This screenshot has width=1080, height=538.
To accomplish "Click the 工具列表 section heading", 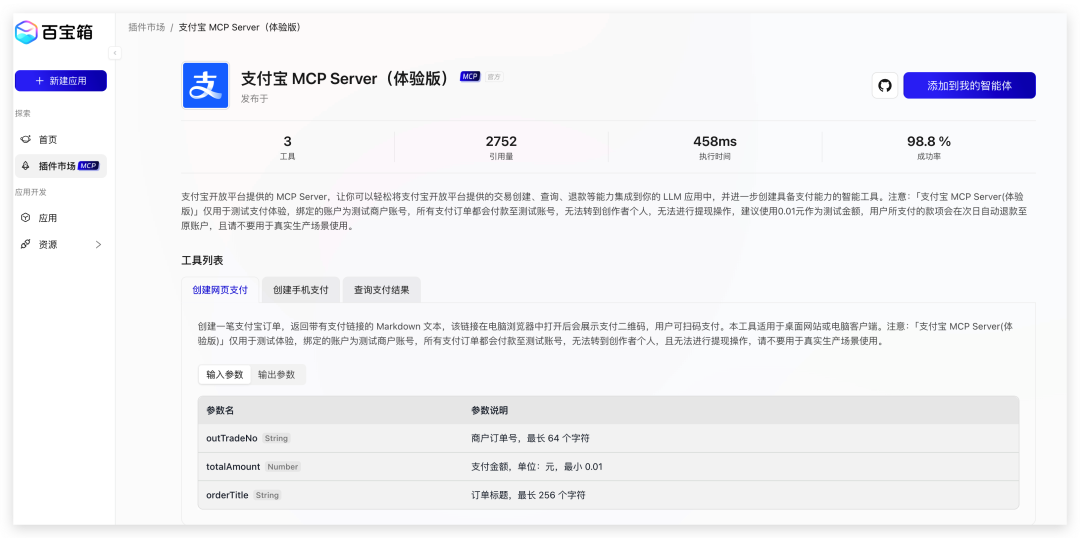I will point(202,260).
